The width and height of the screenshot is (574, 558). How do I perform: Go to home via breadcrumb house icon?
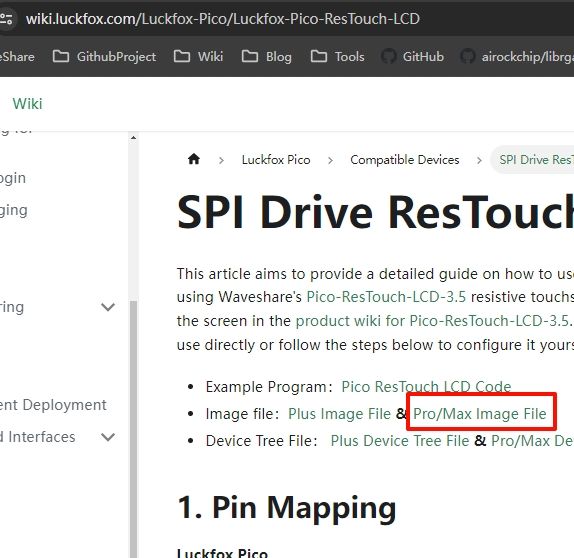point(194,159)
